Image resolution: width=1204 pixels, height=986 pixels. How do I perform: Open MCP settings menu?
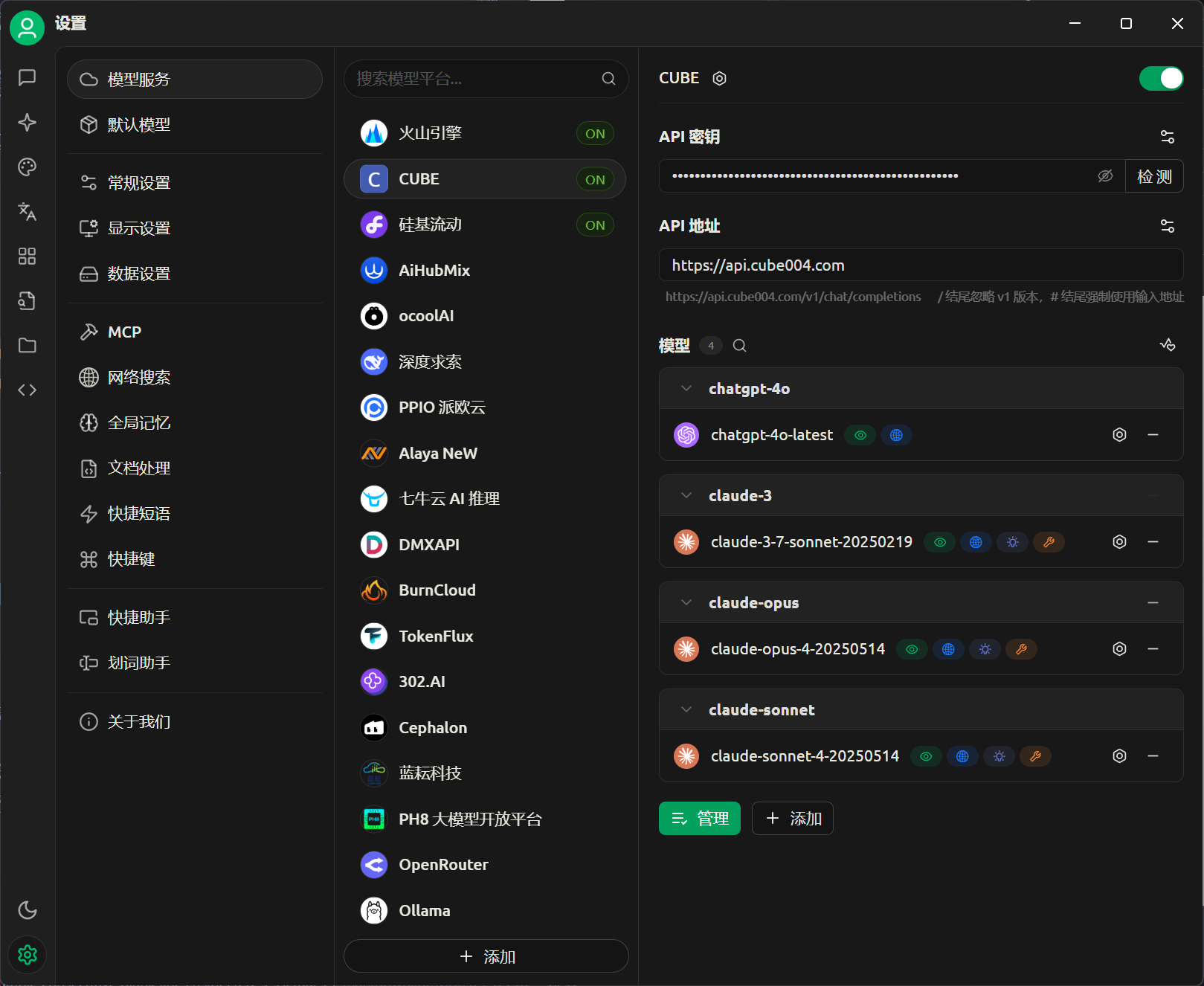coord(195,332)
